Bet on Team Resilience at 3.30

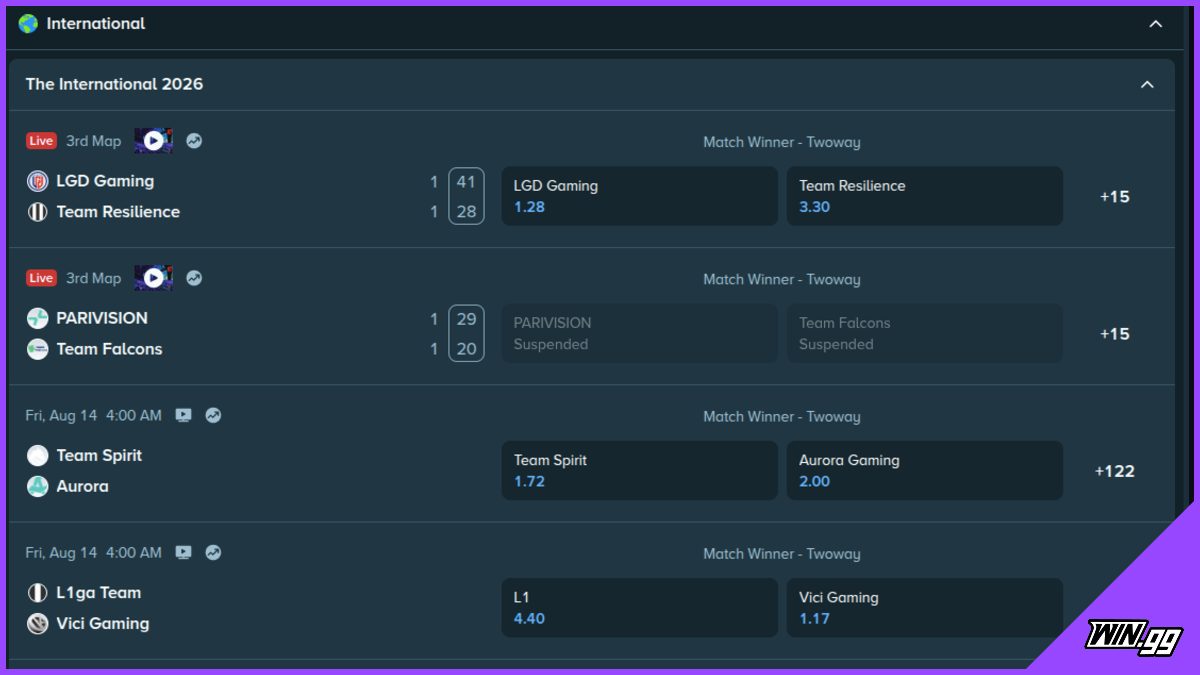click(x=925, y=196)
